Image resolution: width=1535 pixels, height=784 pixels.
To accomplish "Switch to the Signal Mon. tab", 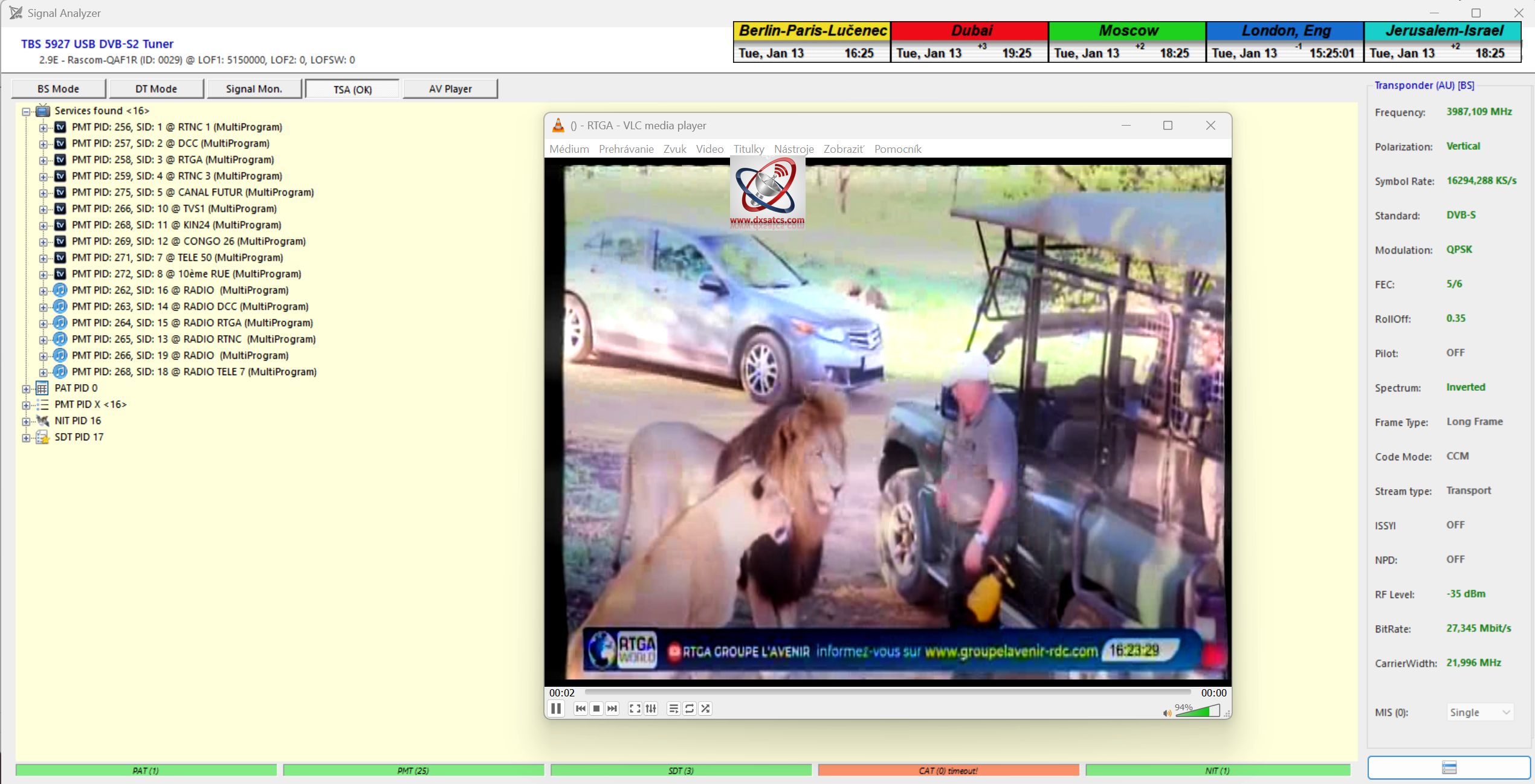I will point(254,89).
